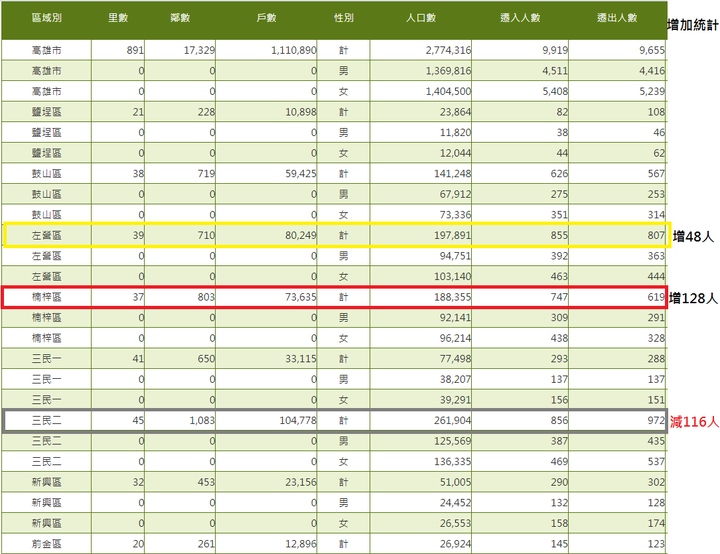720x554 pixels.
Task: Select the 新興區 name in the 51,005 row
Action: pos(46,482)
